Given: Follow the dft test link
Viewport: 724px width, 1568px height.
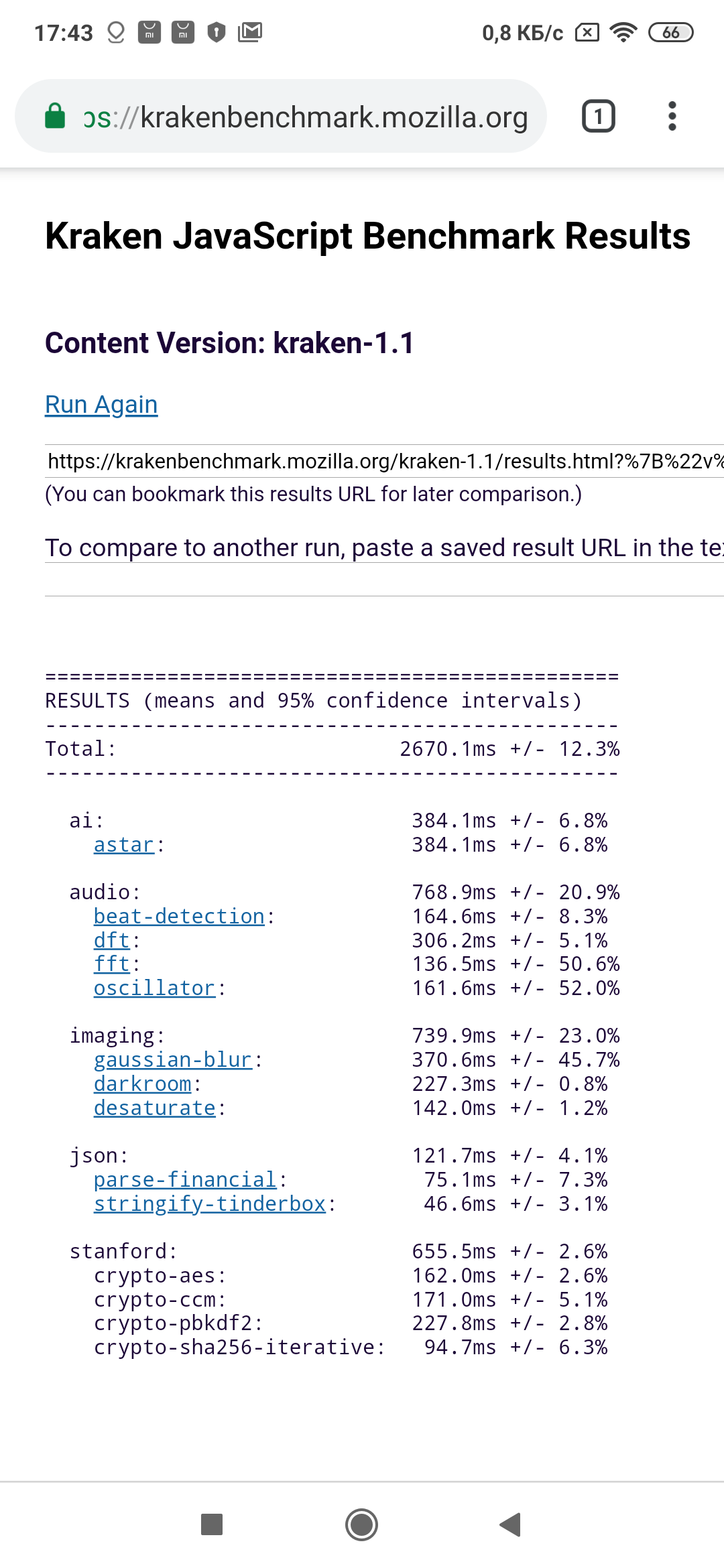Looking at the screenshot, I should pyautogui.click(x=111, y=940).
